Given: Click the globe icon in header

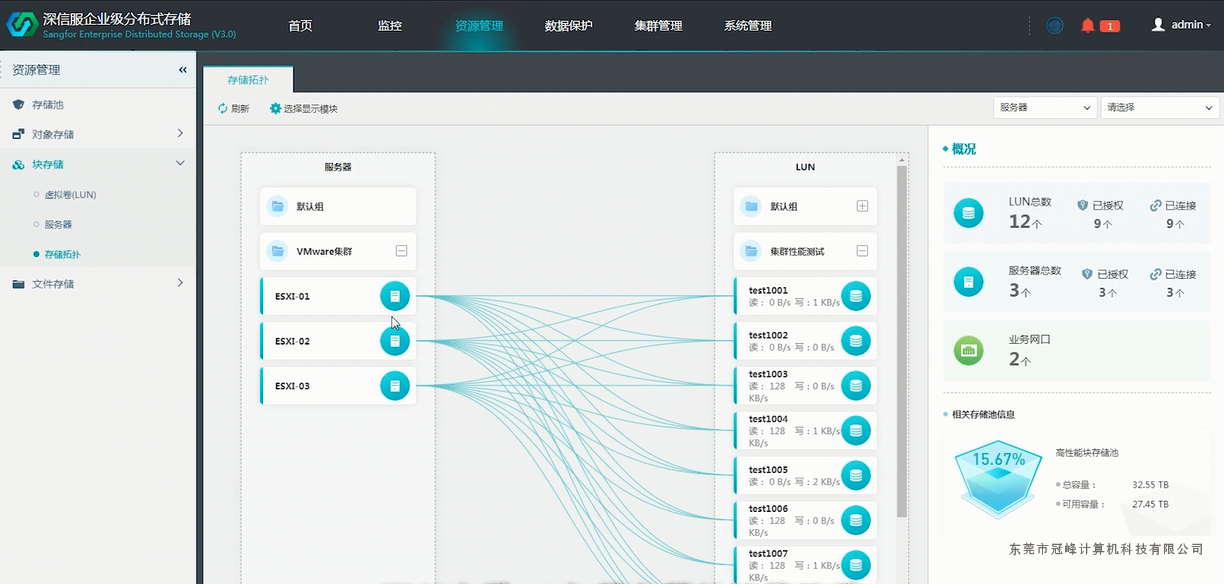Looking at the screenshot, I should [1055, 26].
